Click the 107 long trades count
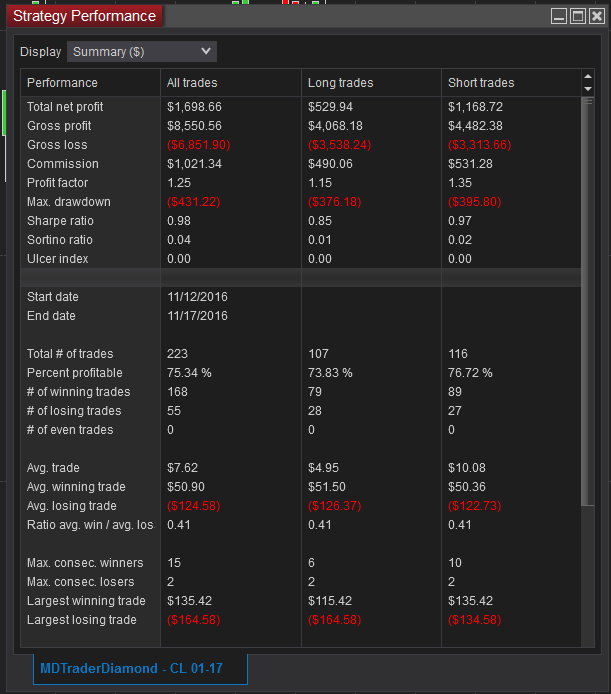 coord(318,354)
